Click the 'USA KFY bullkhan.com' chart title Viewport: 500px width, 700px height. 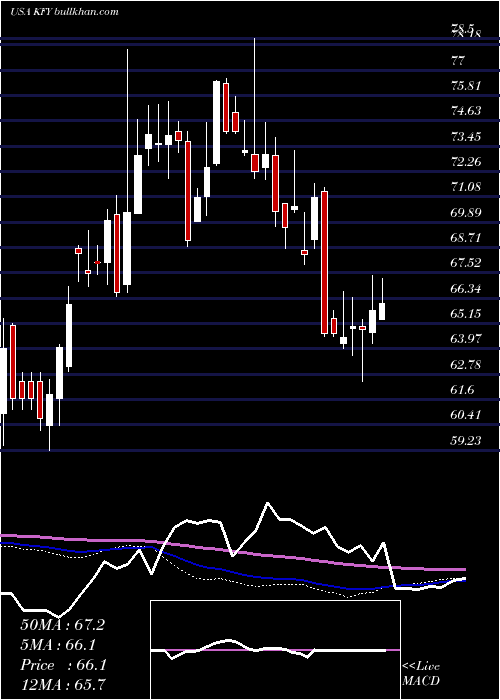[x=64, y=12]
